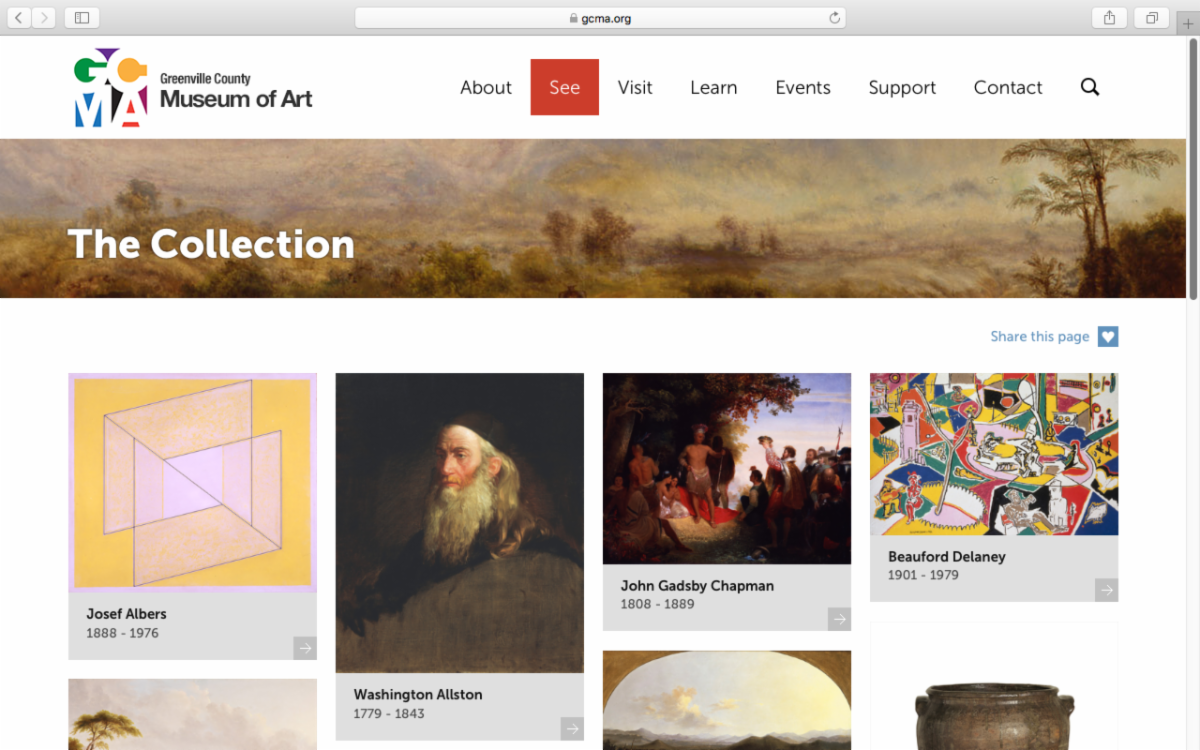
Task: Click the arrow icon on Josef Albers card
Action: pos(305,648)
